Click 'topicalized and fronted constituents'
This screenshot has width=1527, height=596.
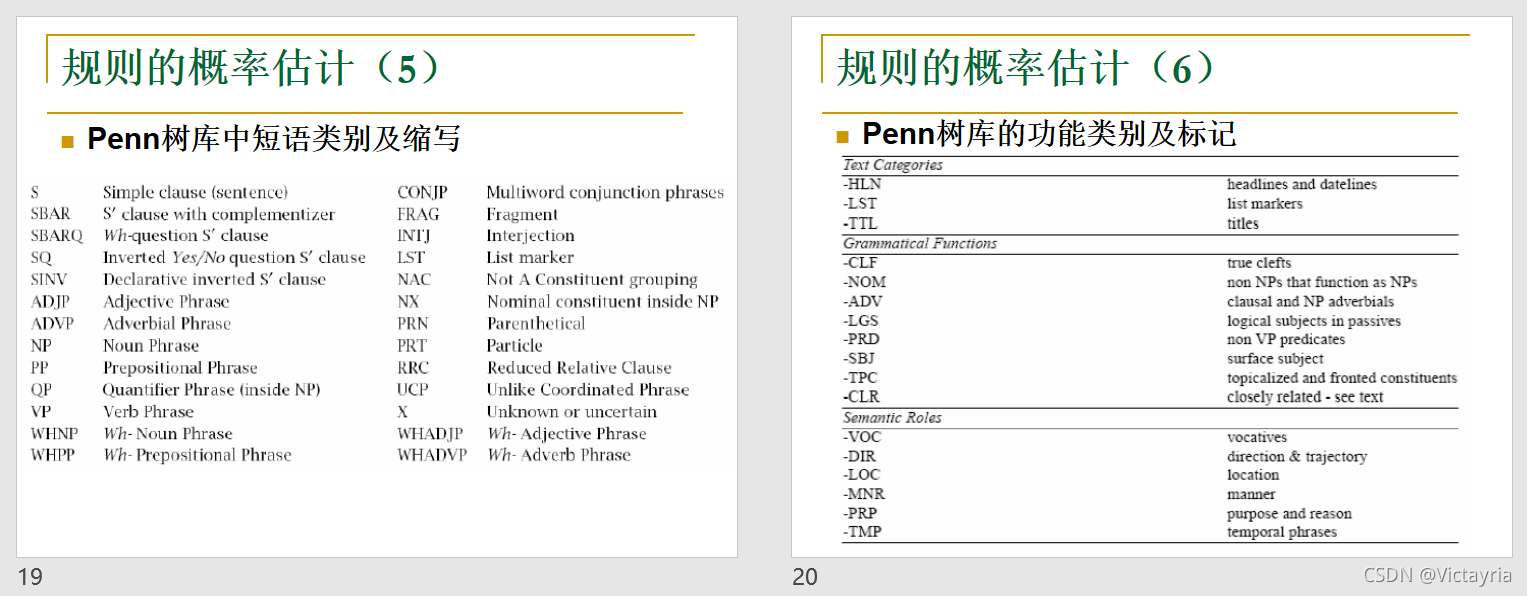pyautogui.click(x=1342, y=378)
